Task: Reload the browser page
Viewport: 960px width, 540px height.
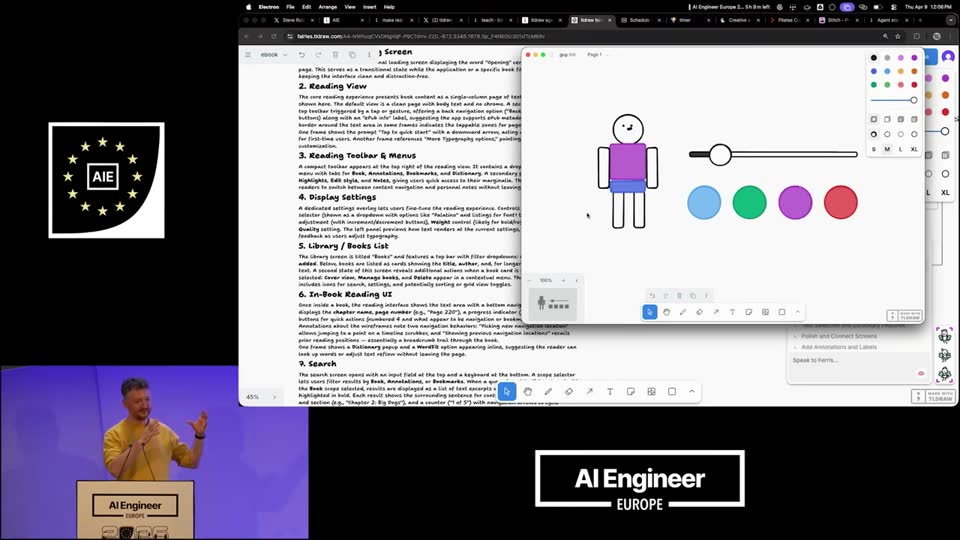Action: [274, 36]
